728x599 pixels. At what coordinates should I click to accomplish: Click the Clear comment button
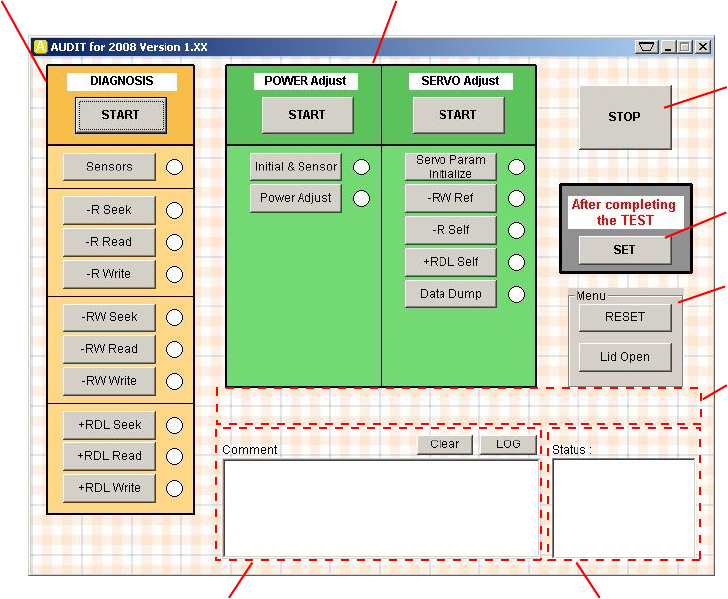(x=445, y=444)
